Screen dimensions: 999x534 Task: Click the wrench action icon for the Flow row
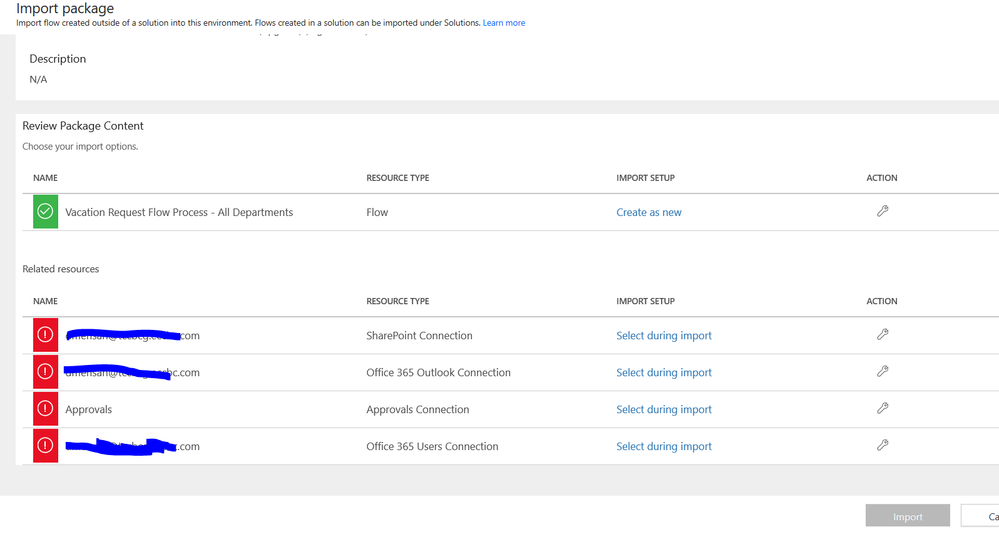pyautogui.click(x=882, y=211)
